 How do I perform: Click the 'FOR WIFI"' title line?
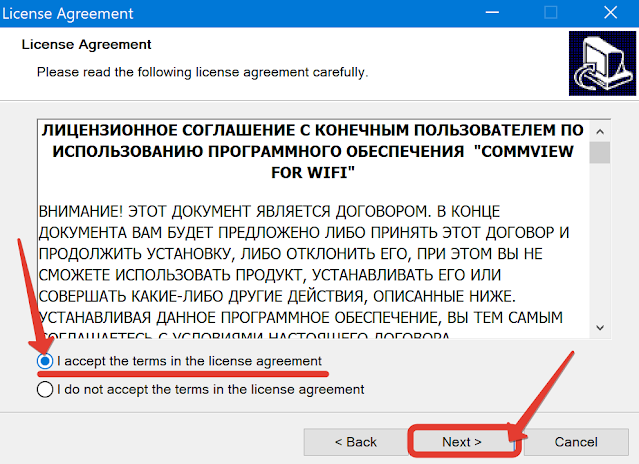tap(313, 173)
